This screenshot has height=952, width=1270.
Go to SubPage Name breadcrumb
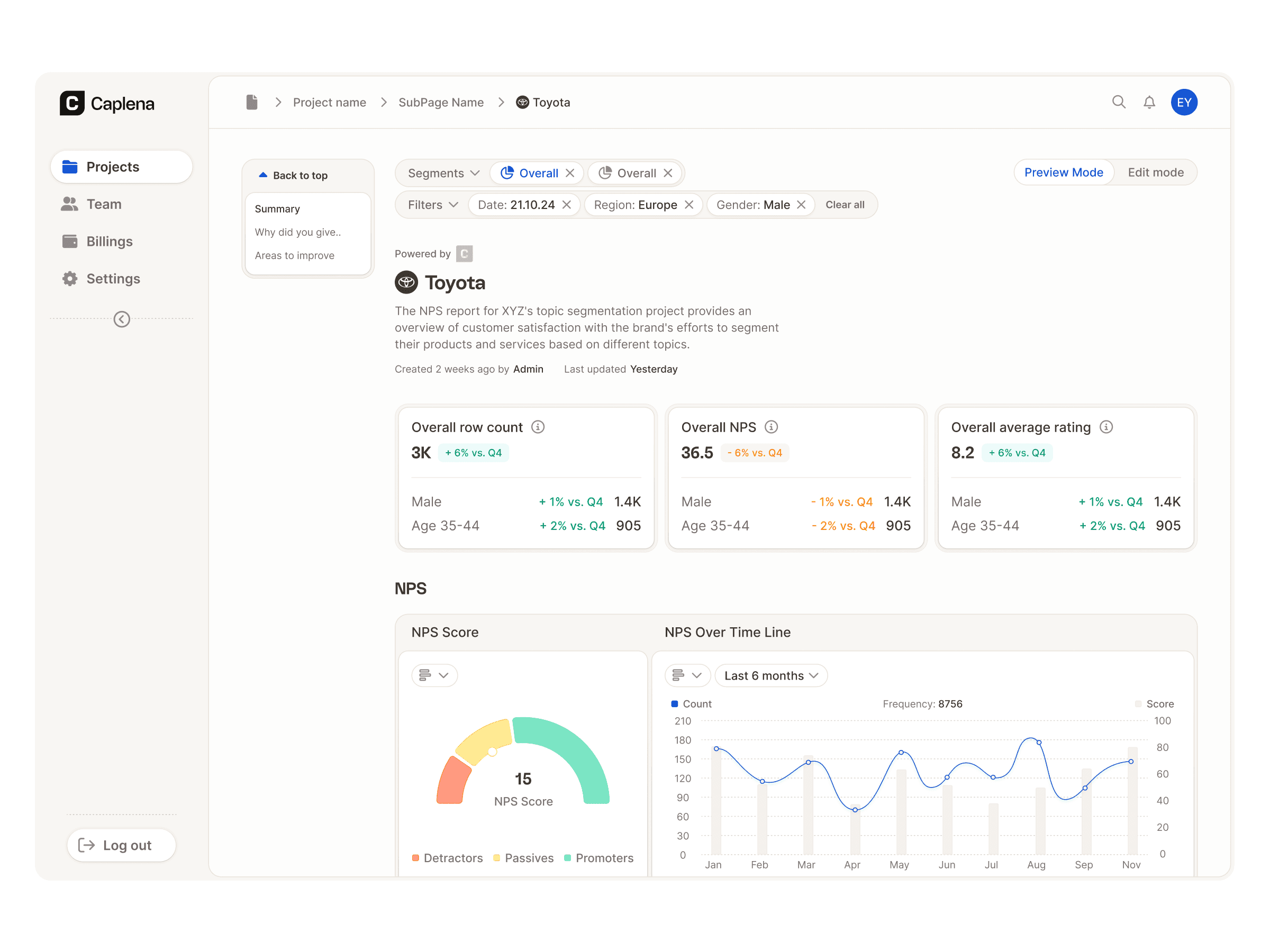441,102
